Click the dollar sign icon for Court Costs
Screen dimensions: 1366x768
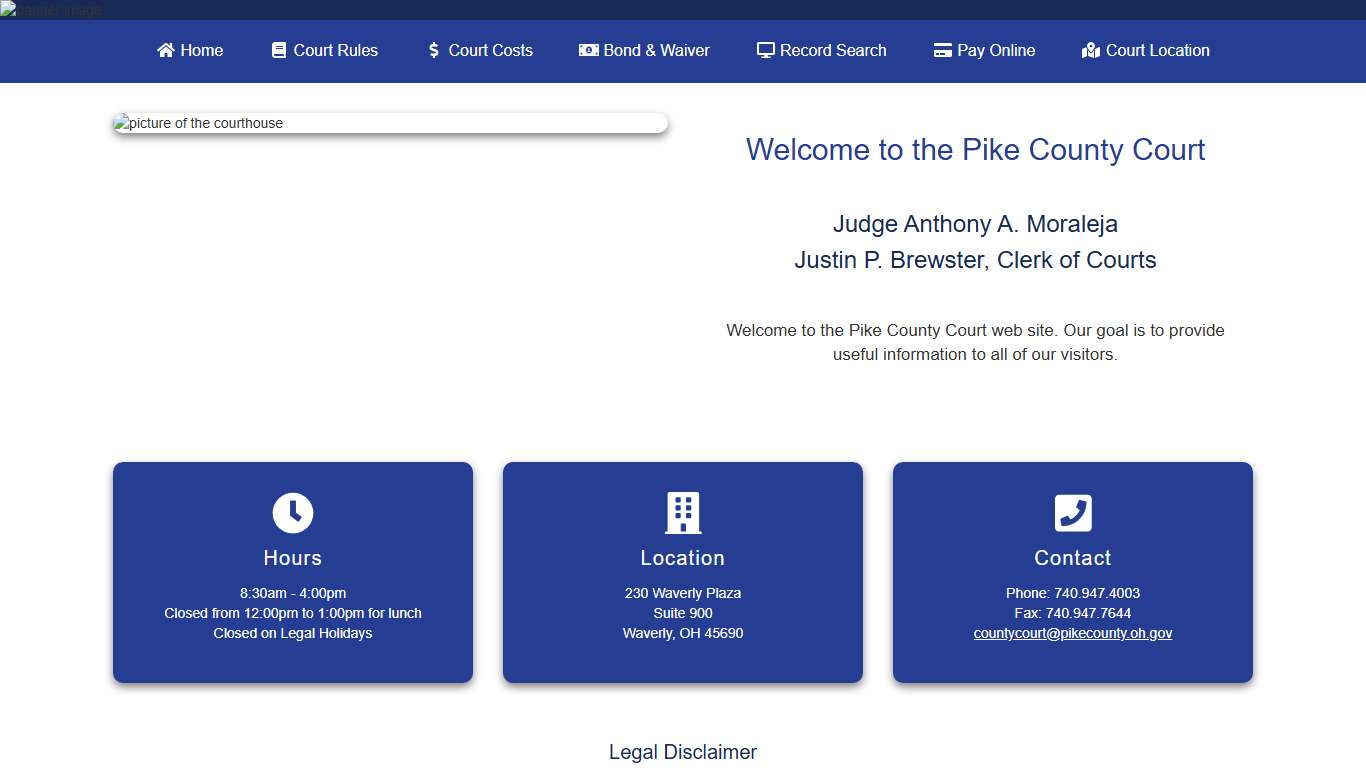(x=433, y=50)
